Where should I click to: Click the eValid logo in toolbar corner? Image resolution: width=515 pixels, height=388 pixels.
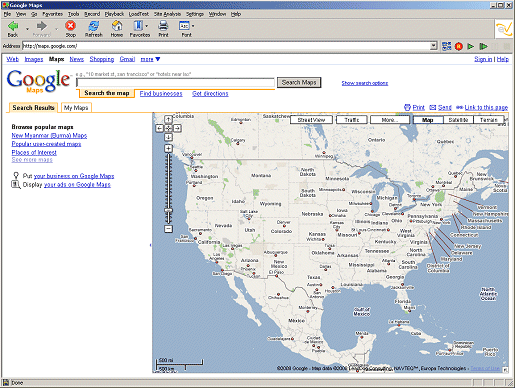[x=503, y=29]
